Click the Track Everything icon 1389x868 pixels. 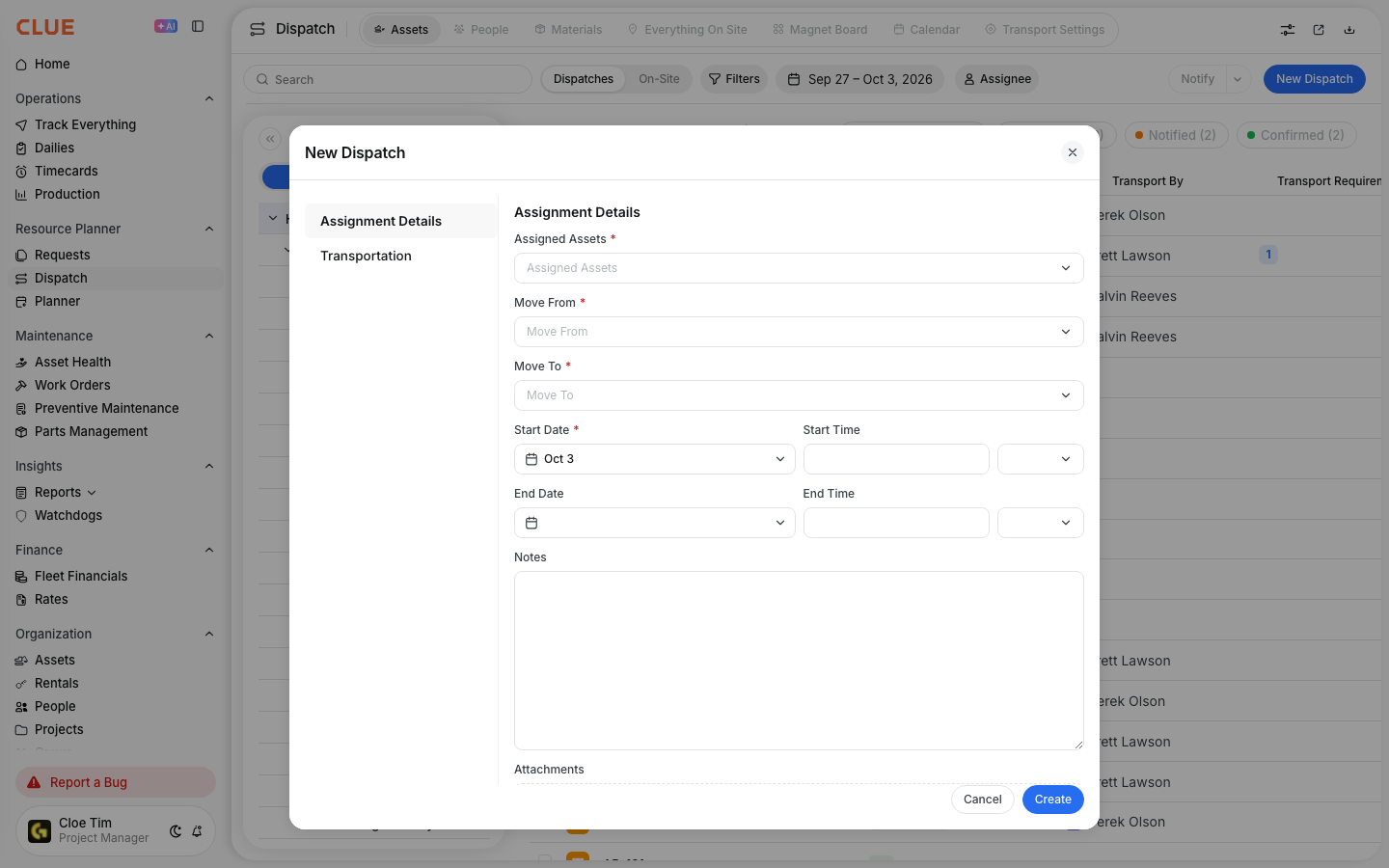pyautogui.click(x=21, y=125)
